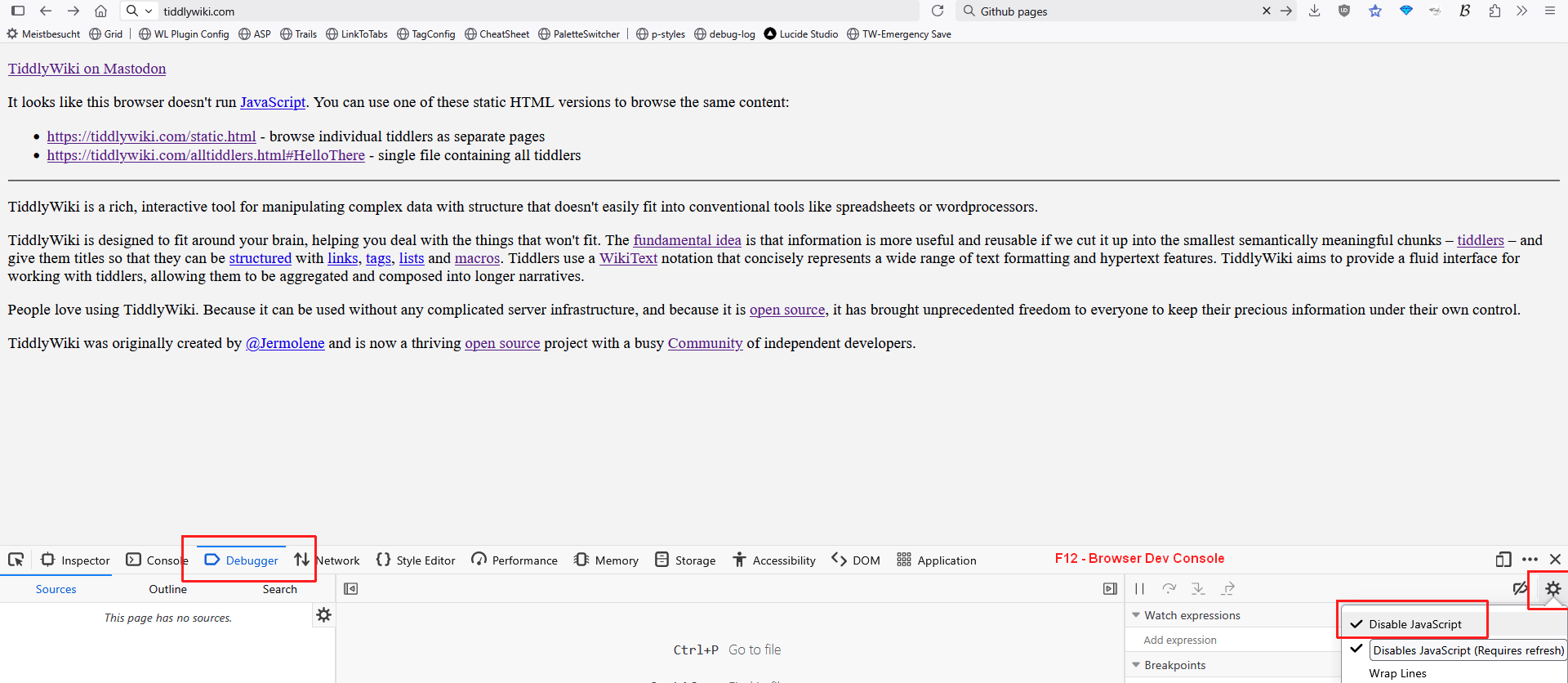Pause script execution in the debugger
The height and width of the screenshot is (683, 1568).
tap(1139, 588)
